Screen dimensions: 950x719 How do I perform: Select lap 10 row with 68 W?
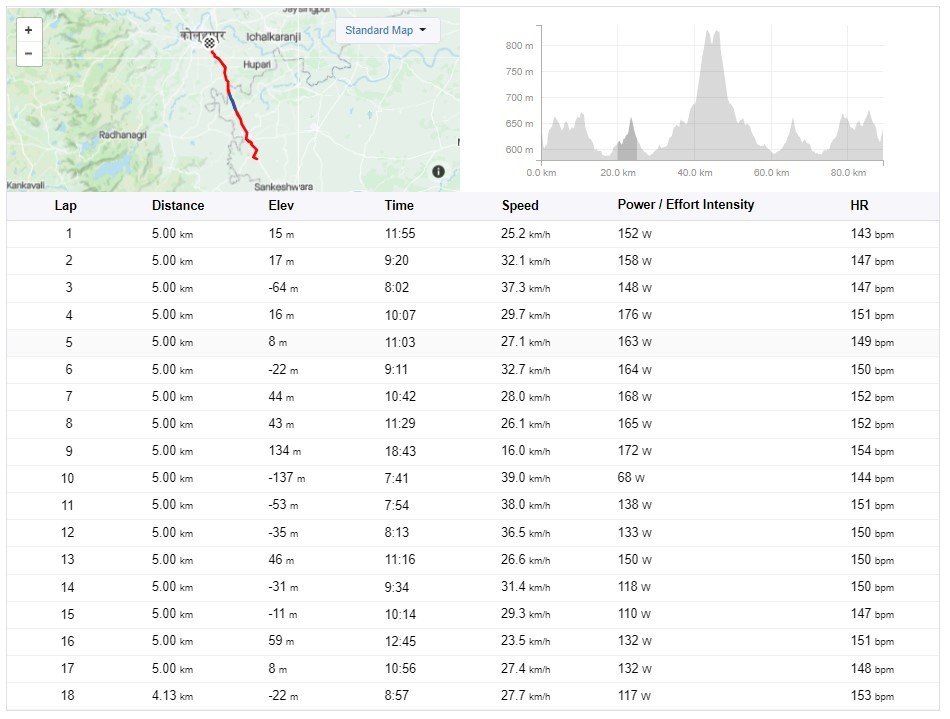click(474, 478)
